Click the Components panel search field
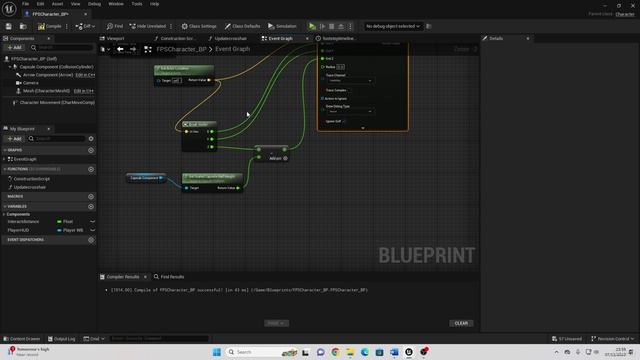This screenshot has width=640, height=360. 61,47
